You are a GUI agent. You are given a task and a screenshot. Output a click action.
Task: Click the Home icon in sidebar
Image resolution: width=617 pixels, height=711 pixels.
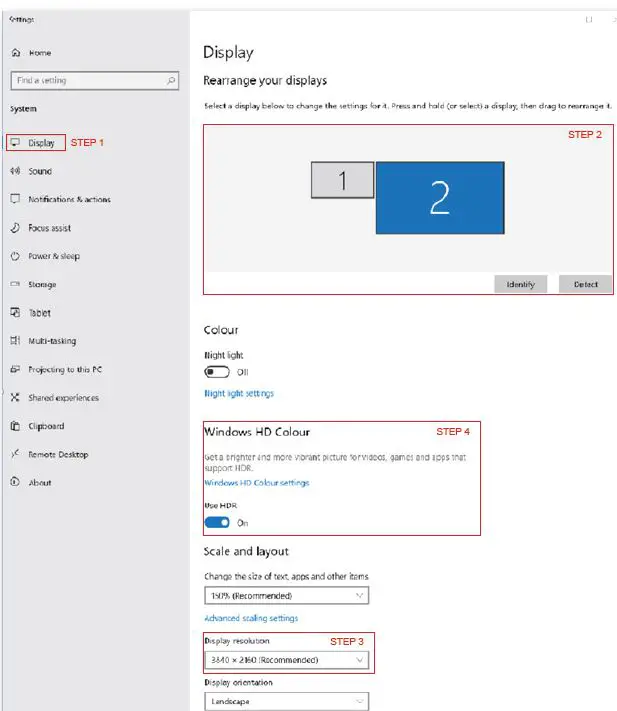click(16, 53)
